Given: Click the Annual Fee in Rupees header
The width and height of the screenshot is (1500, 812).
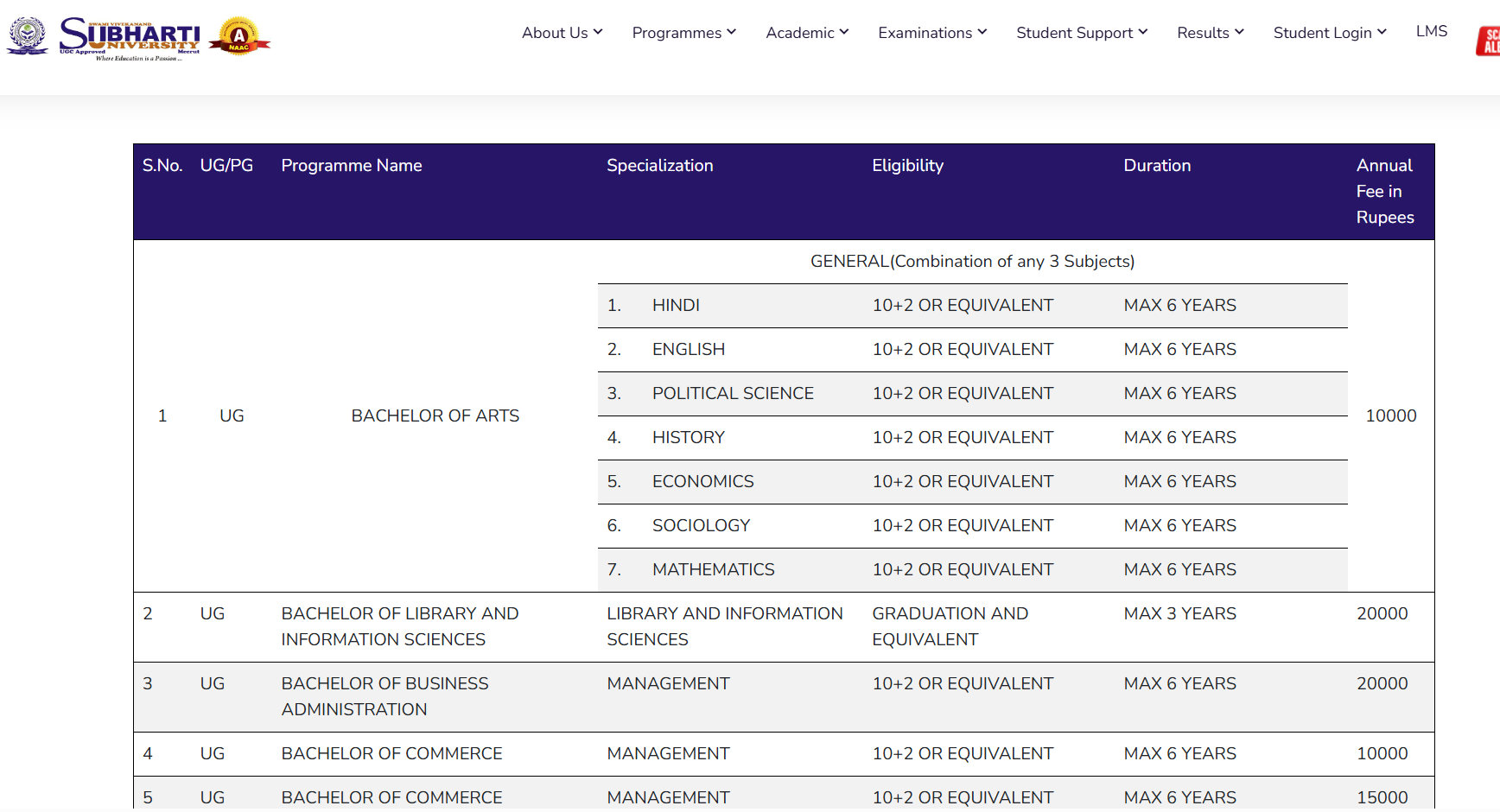Looking at the screenshot, I should (x=1384, y=192).
